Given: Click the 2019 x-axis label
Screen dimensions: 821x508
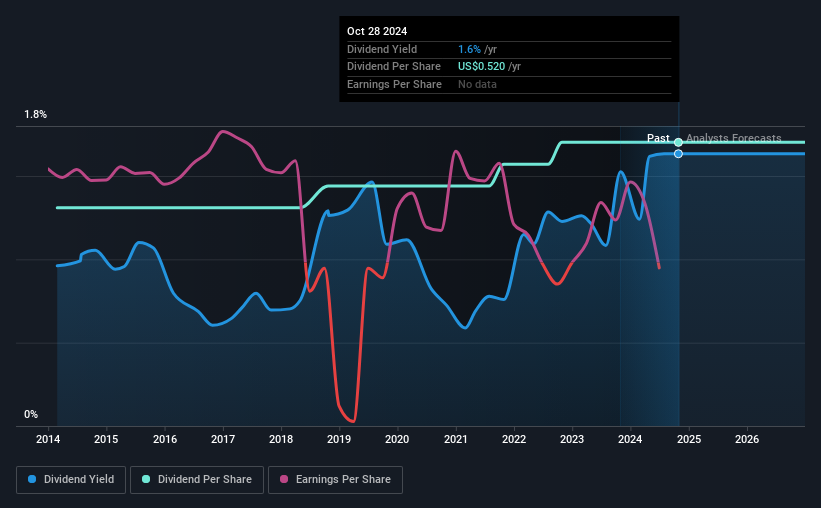Looking at the screenshot, I should pos(339,439).
